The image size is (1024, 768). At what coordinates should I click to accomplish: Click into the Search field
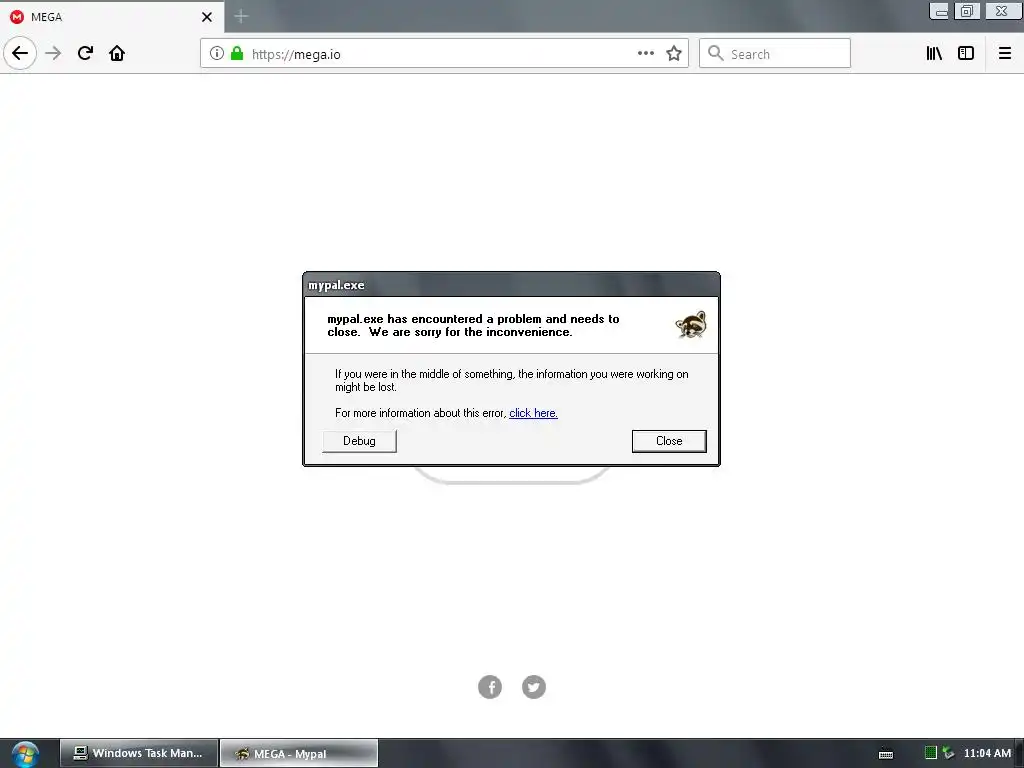tap(775, 54)
